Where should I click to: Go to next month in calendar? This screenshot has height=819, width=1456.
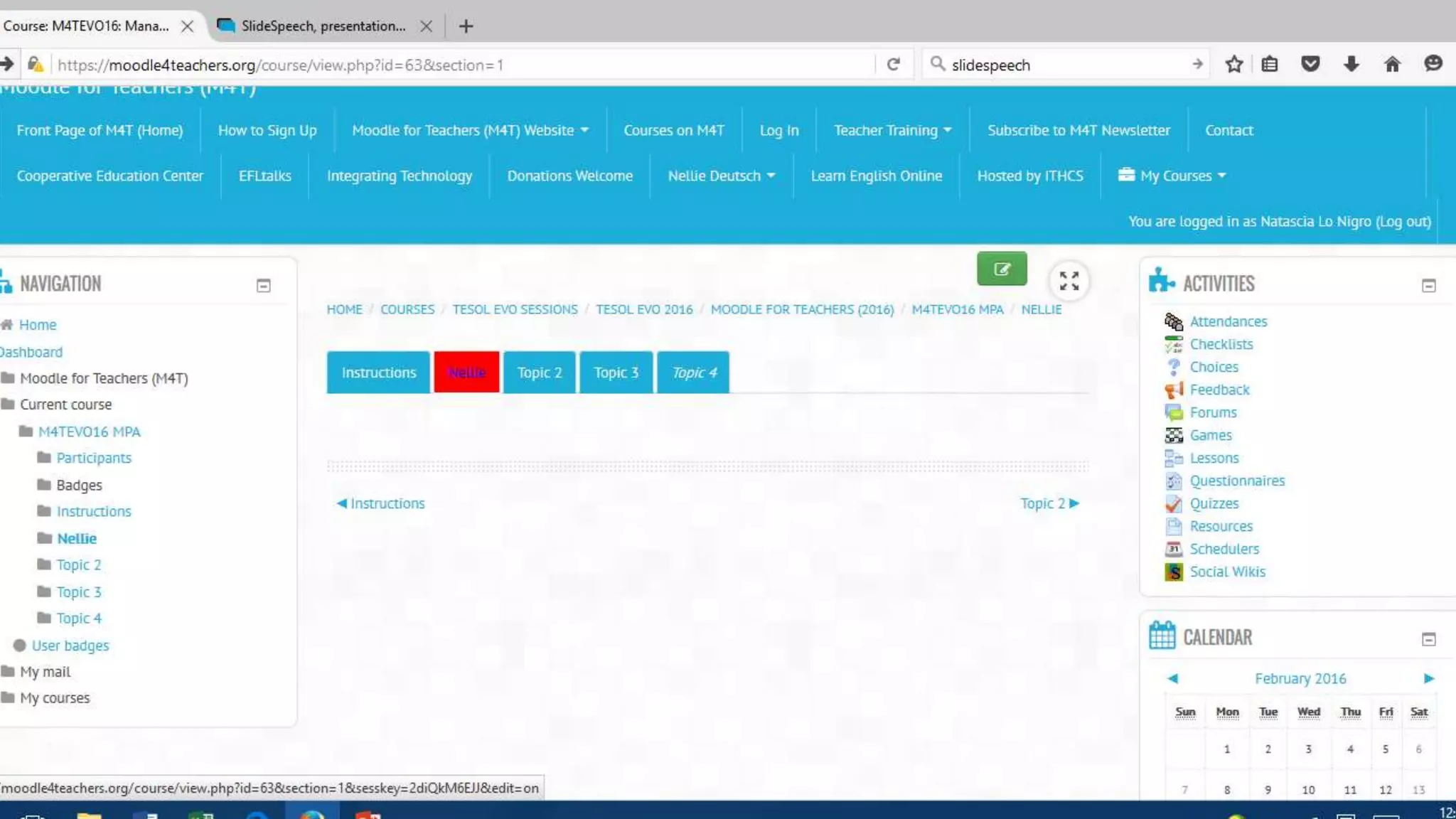(x=1428, y=678)
